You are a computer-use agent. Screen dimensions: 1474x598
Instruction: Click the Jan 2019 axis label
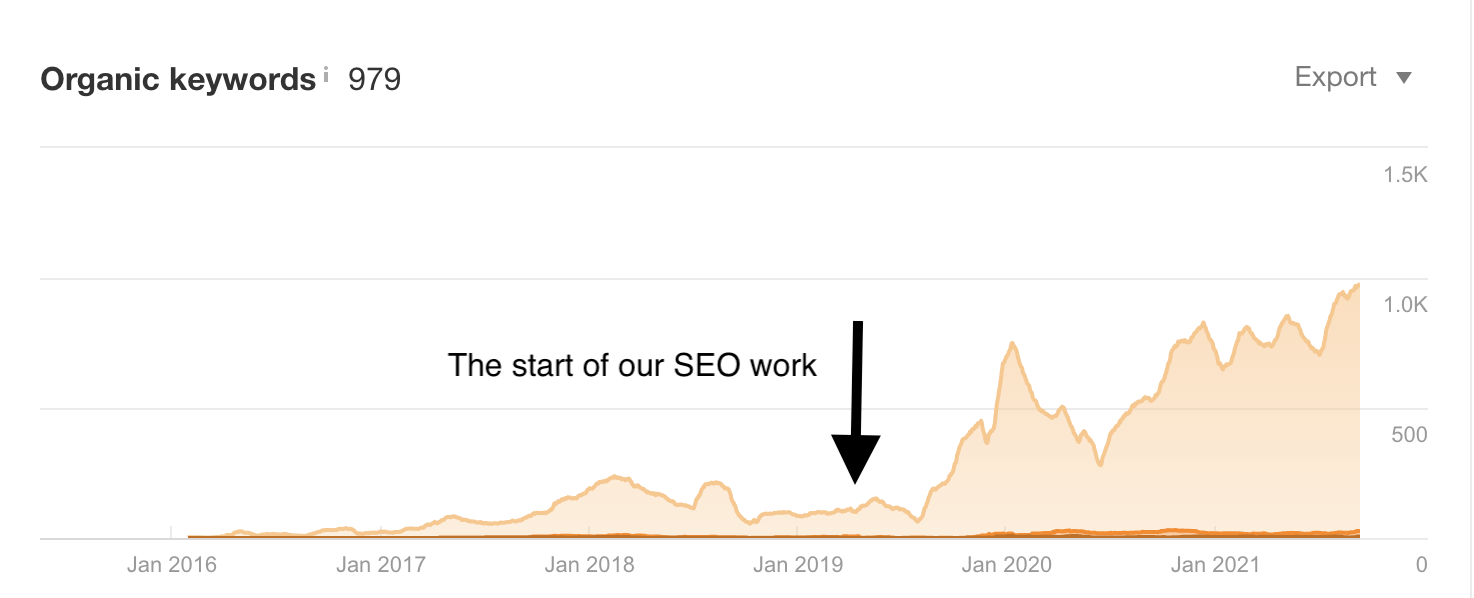pos(798,565)
